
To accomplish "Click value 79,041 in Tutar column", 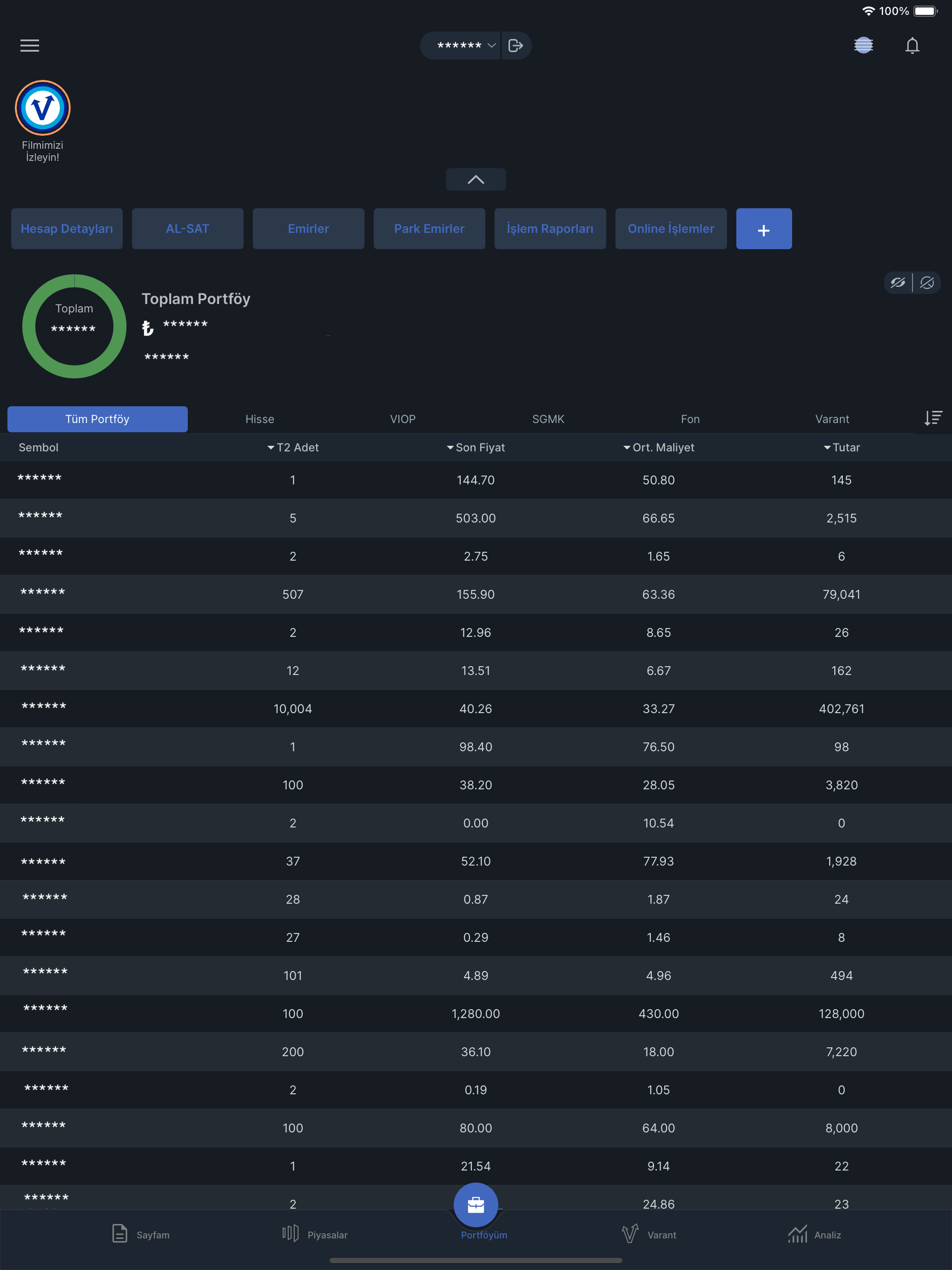I will [x=841, y=595].
